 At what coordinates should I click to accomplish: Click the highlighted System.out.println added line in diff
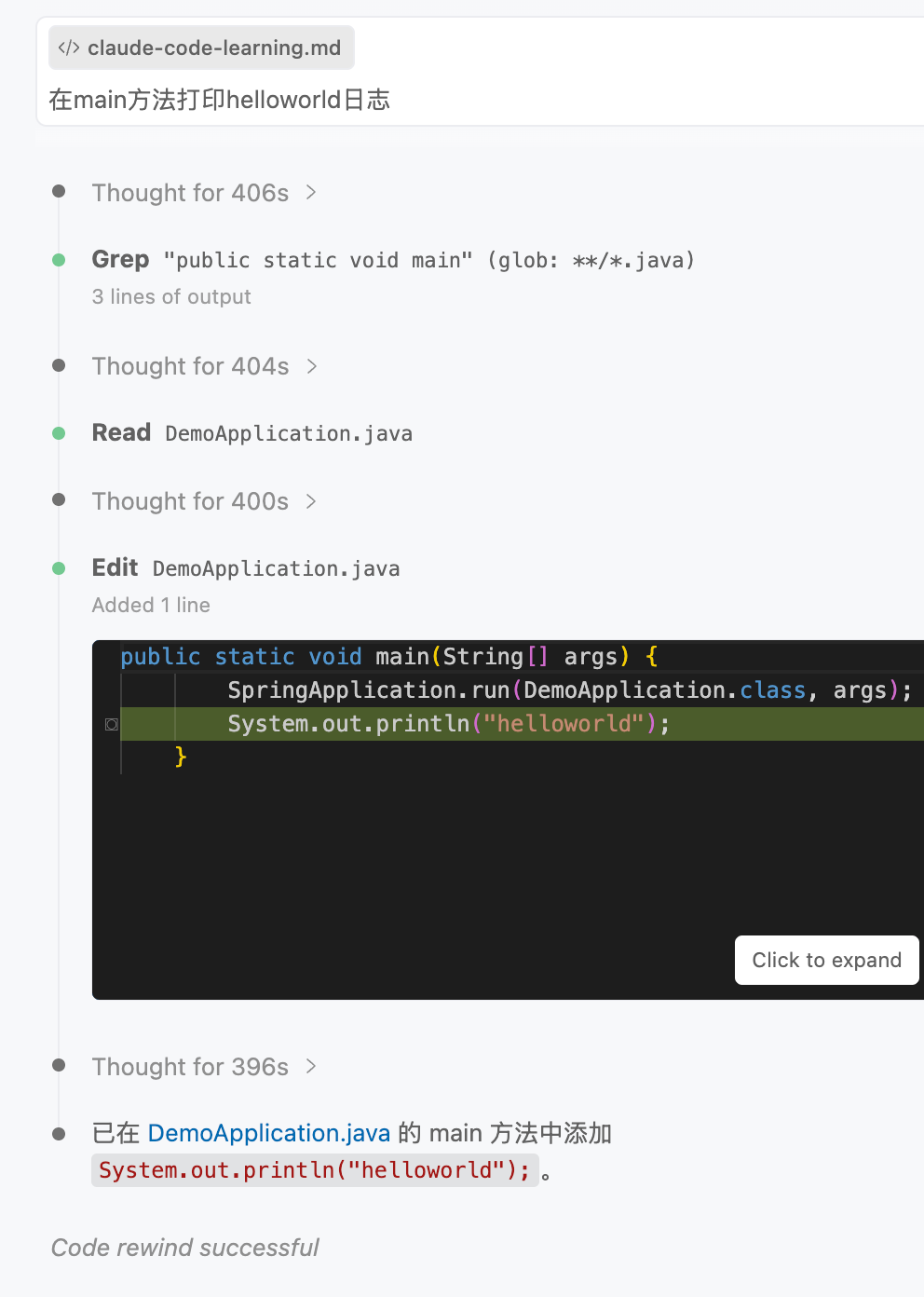tap(448, 724)
